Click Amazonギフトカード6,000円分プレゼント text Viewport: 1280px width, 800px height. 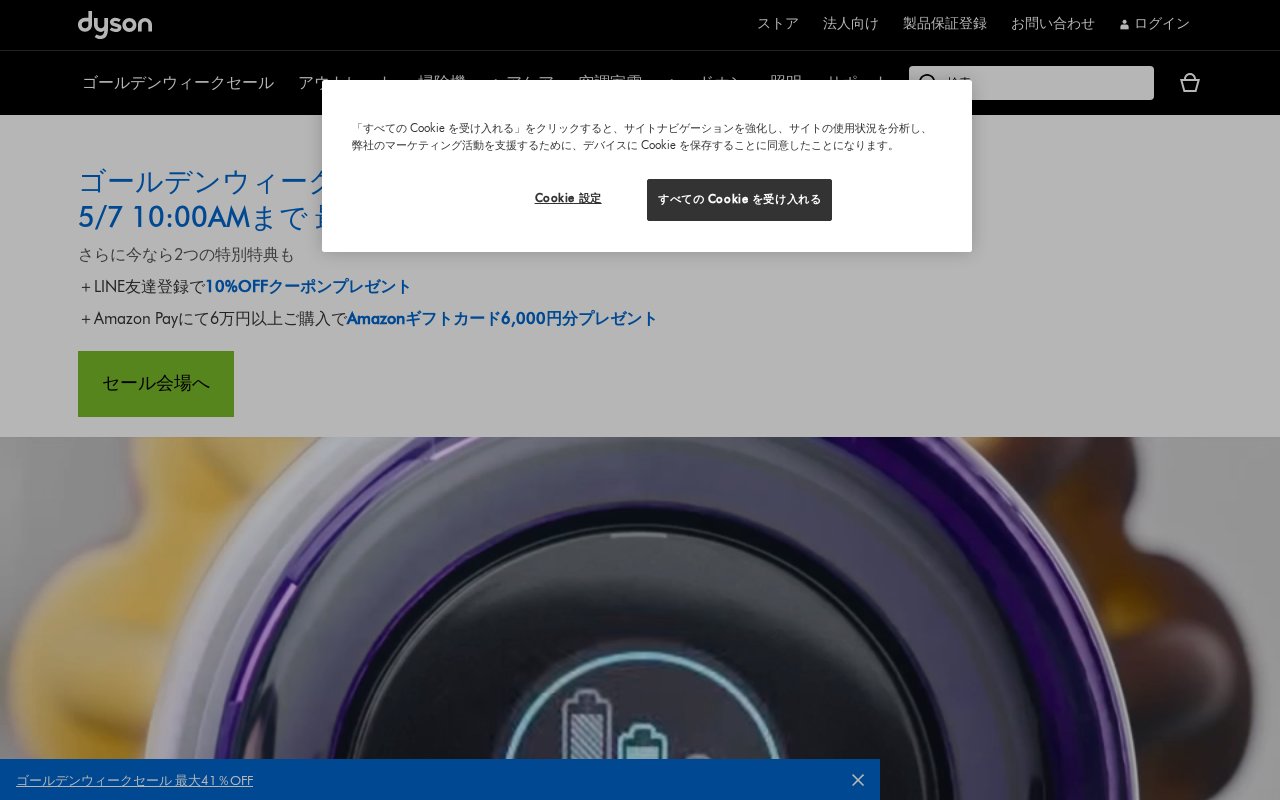(502, 319)
